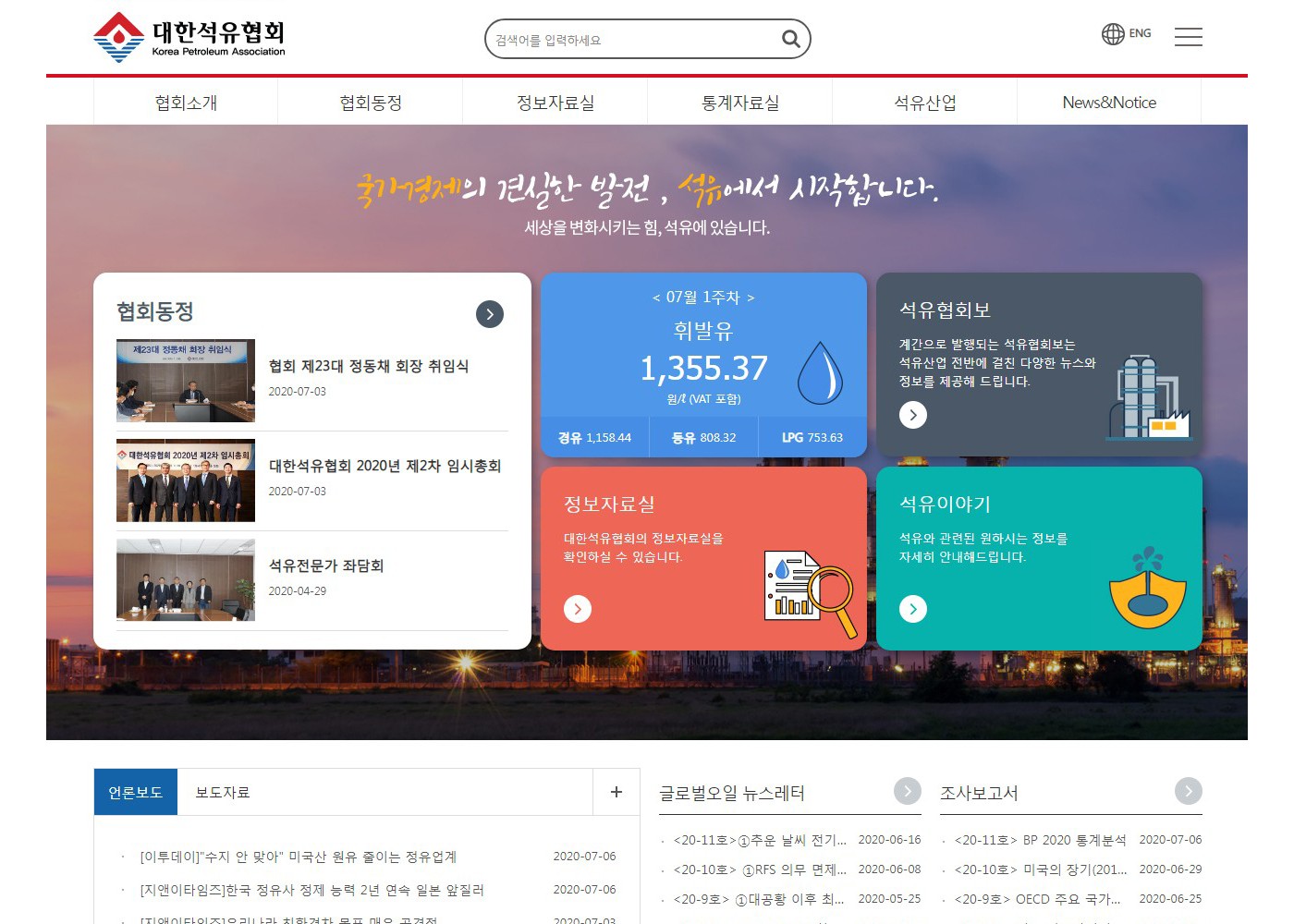Expand press list with plus button
1294x924 pixels.
pos(616,792)
